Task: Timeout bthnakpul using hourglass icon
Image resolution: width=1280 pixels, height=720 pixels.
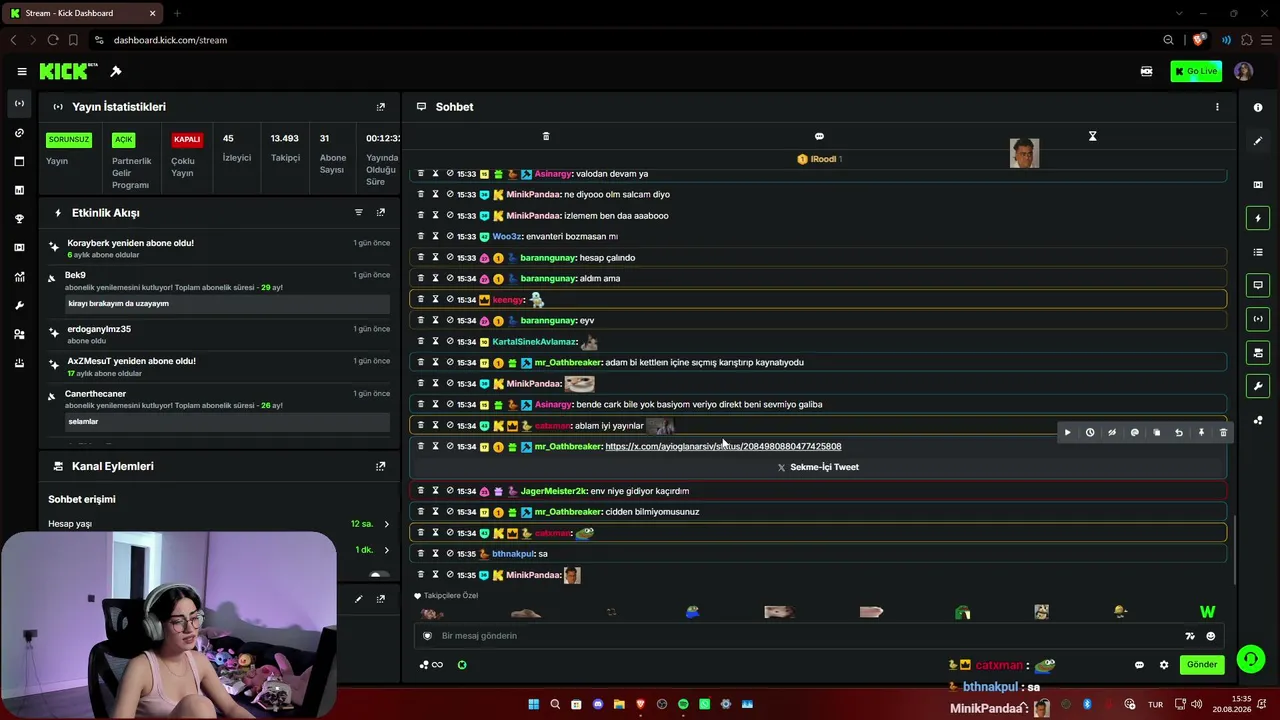Action: (435, 554)
